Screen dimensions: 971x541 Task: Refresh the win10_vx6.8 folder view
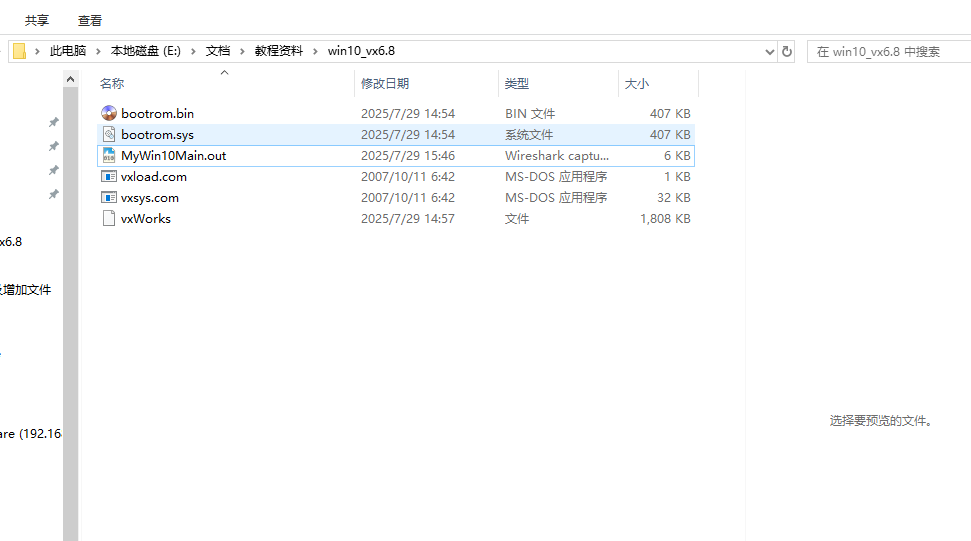tap(786, 51)
